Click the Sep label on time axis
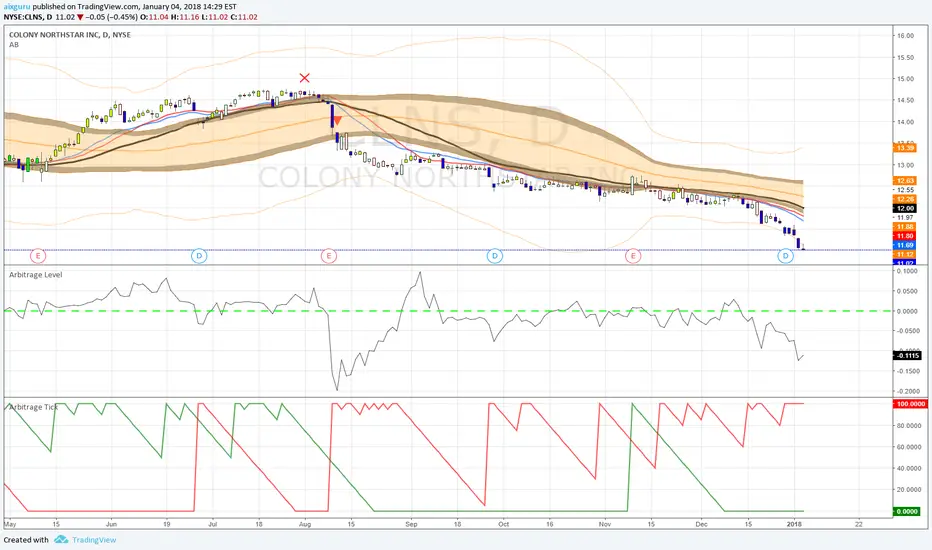 (x=411, y=524)
